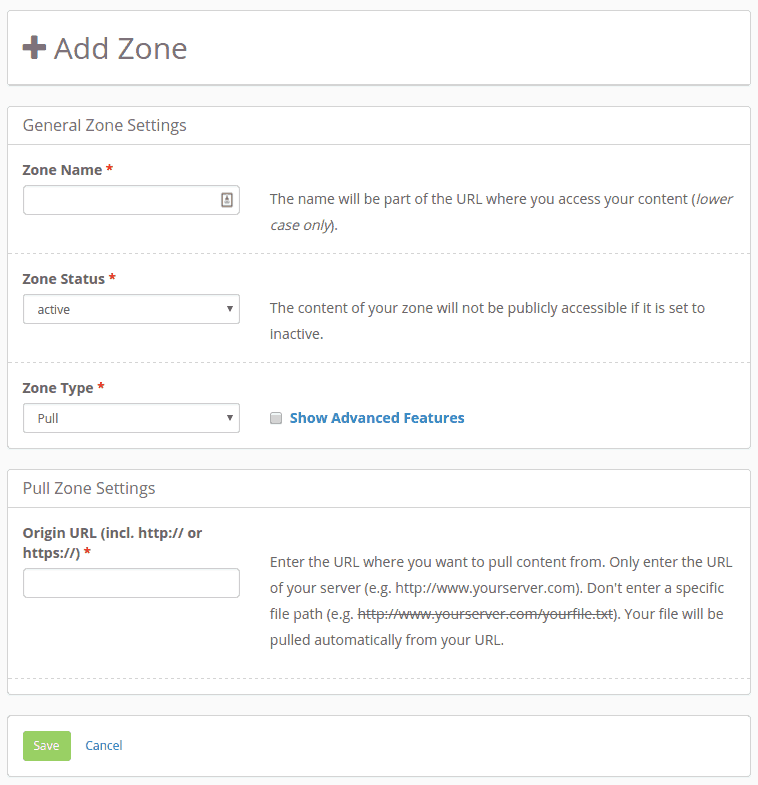Click the Cancel link

click(x=104, y=745)
